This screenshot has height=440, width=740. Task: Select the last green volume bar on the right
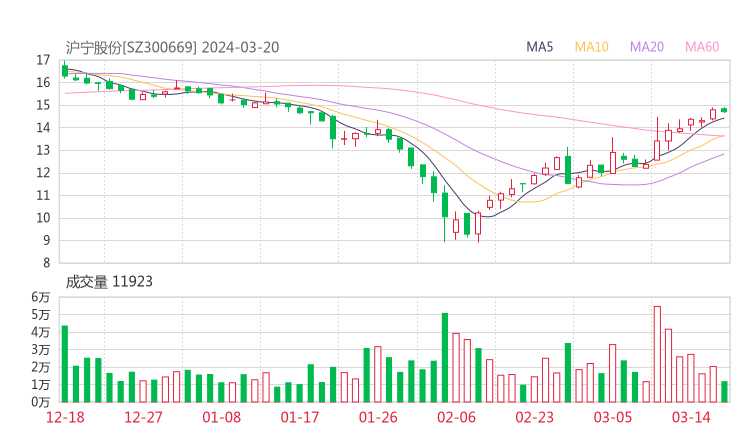coord(724,392)
